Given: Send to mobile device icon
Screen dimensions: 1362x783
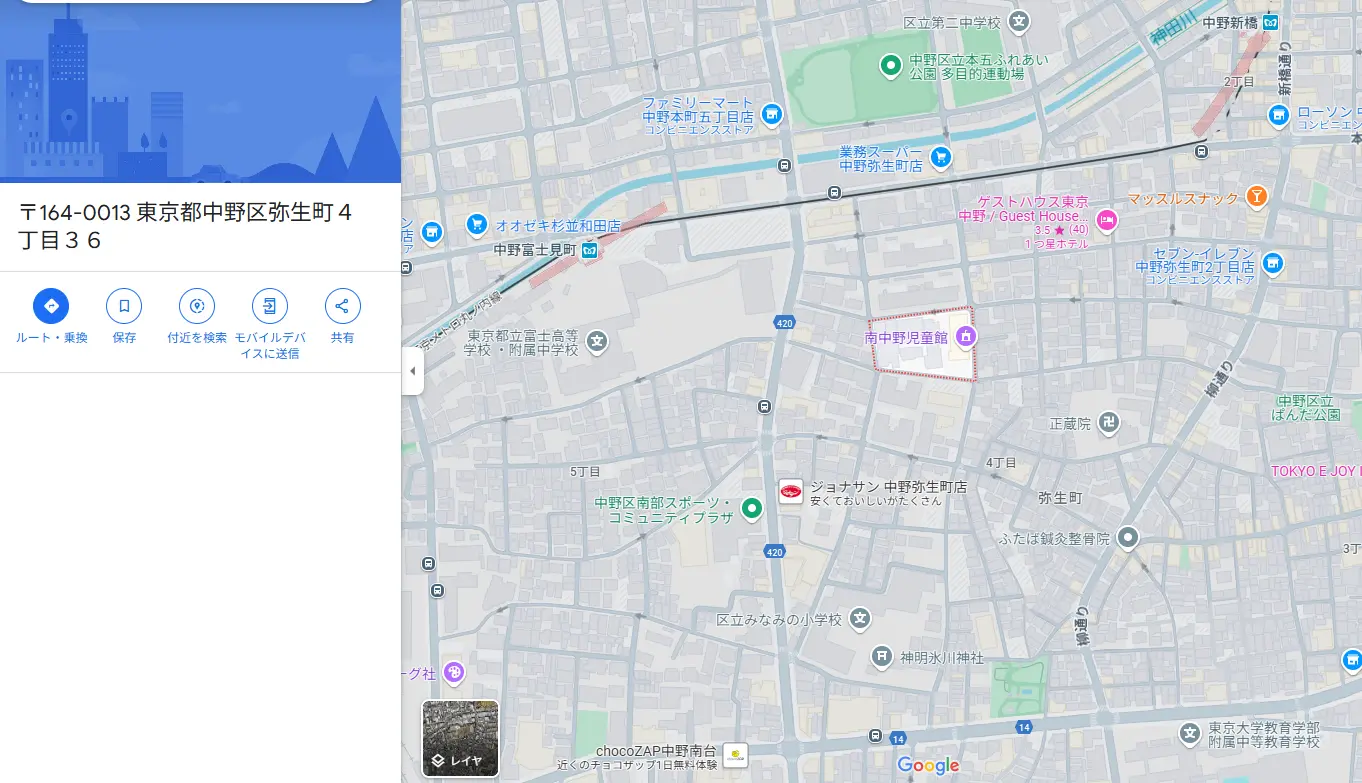Looking at the screenshot, I should 270,306.
